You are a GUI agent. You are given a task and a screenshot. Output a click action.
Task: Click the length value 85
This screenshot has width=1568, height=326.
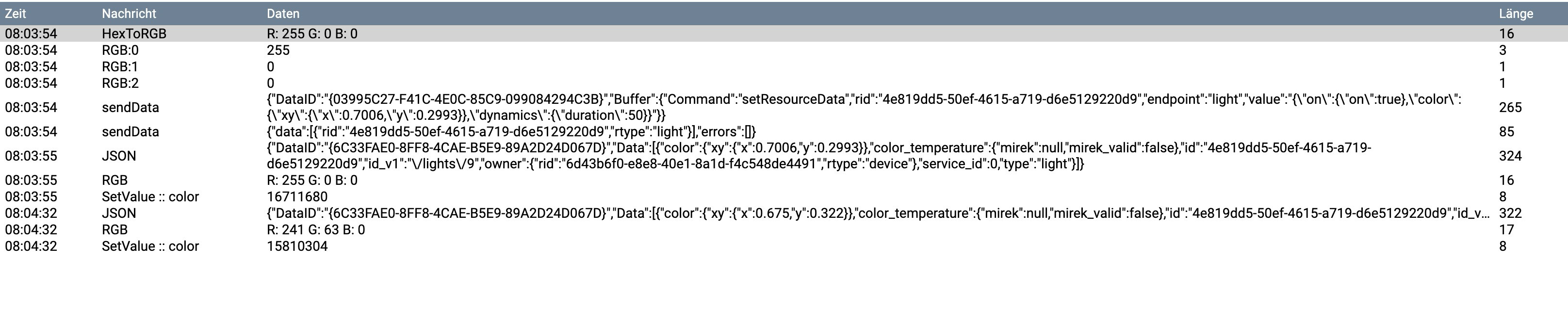[x=1506, y=132]
